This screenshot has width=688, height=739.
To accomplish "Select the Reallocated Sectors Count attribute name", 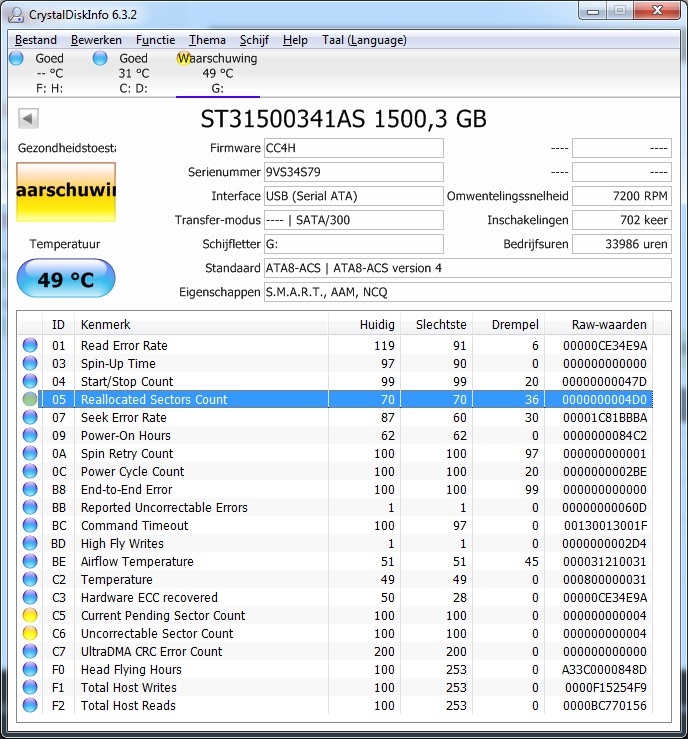I will [154, 400].
